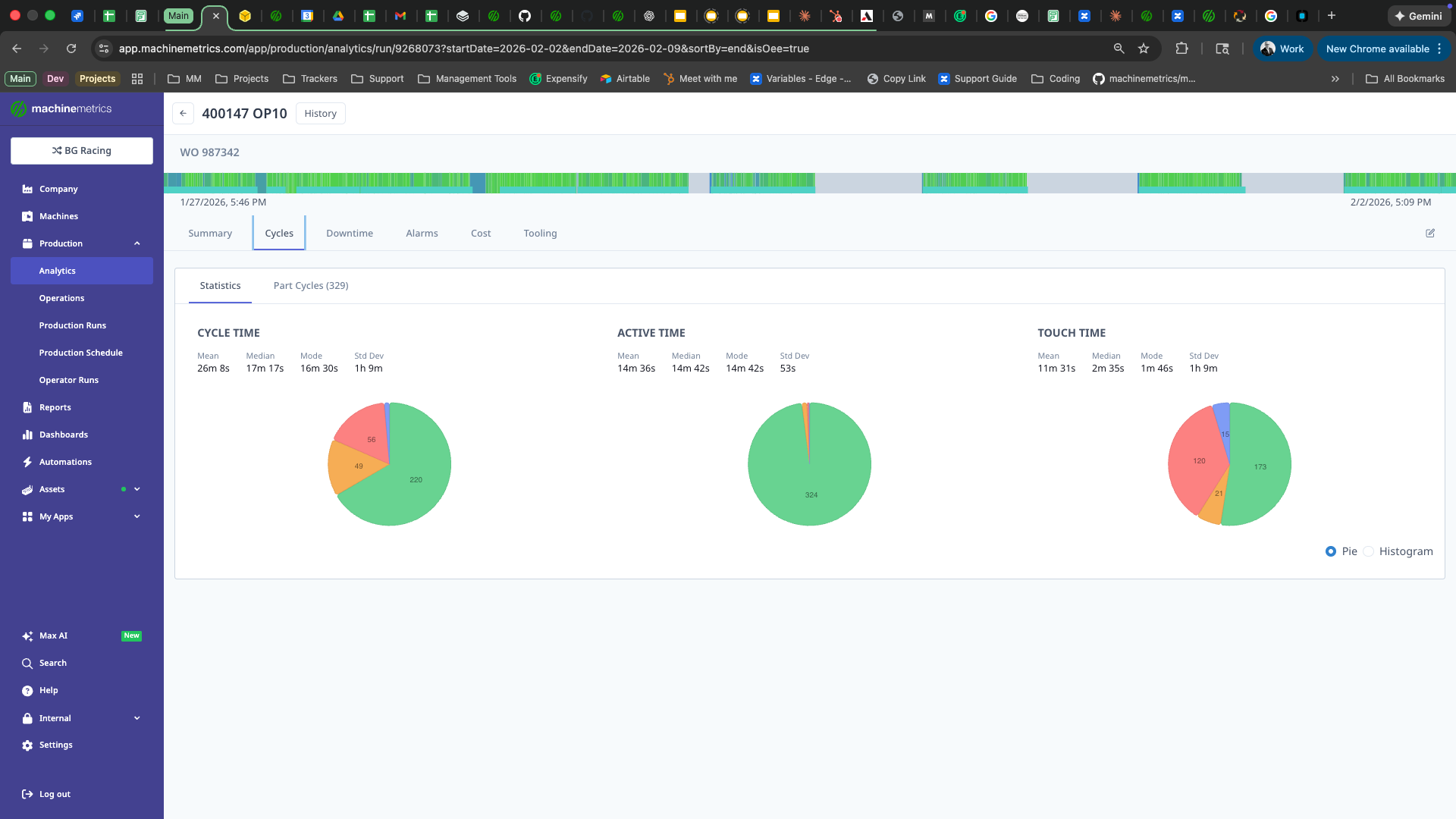
Task: Select the Histogram radio button
Action: (1369, 551)
